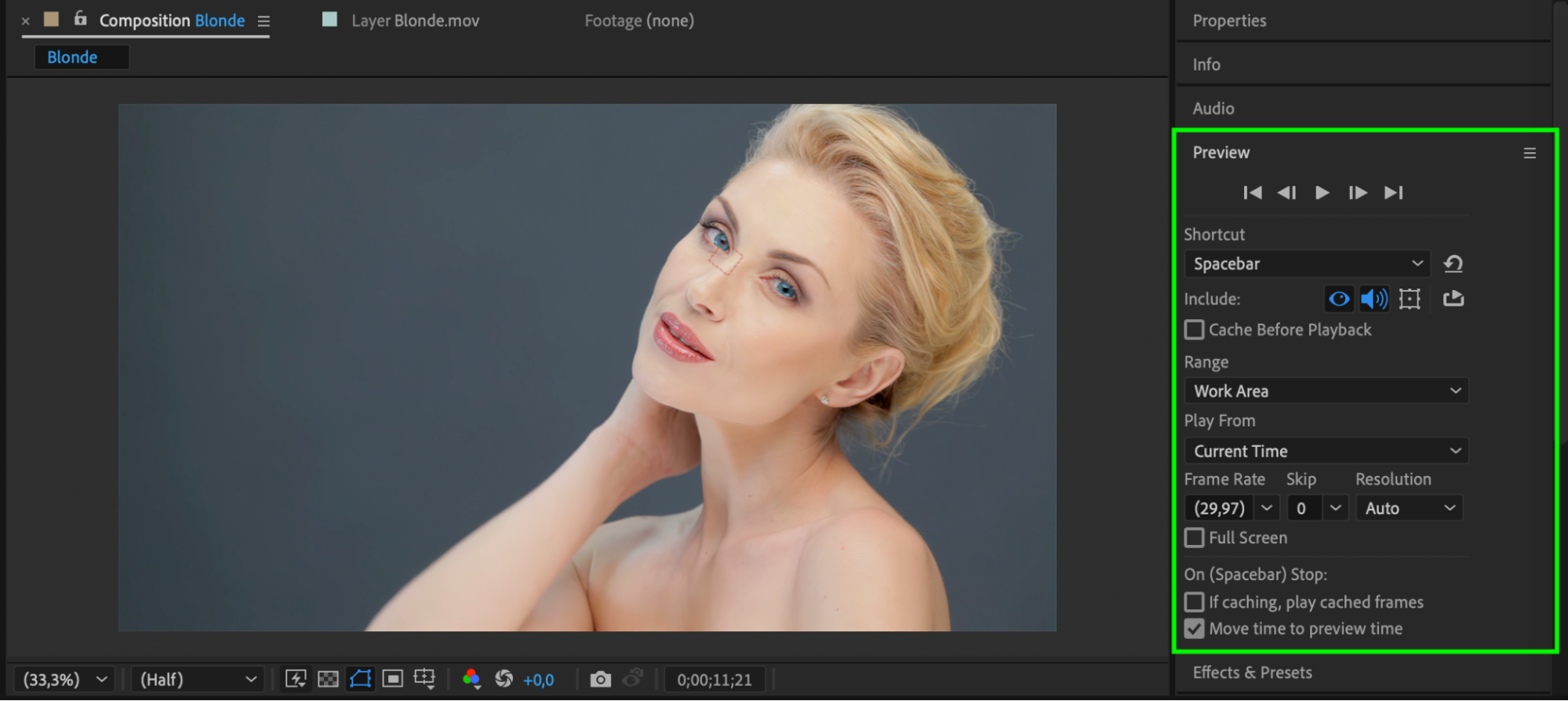The width and height of the screenshot is (1568, 701).
Task: Expand the magnification (33,3%) dropdown
Action: tap(64, 679)
